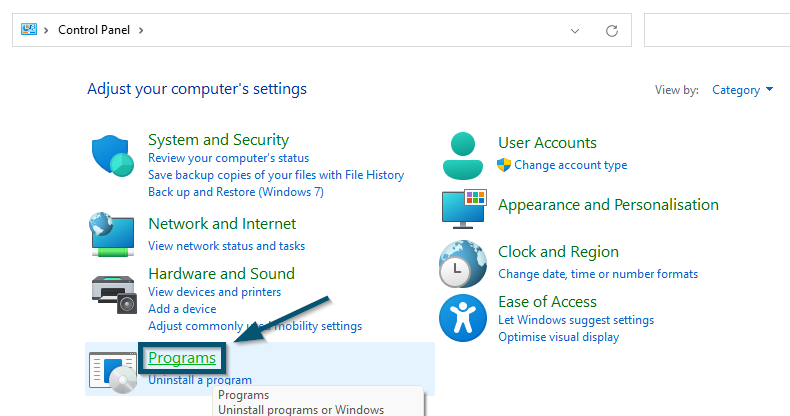
Task: Click the Add a device link
Action: (x=182, y=309)
